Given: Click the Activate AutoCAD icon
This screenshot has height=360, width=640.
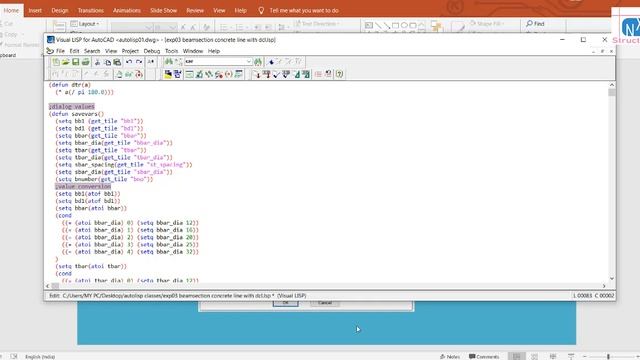Looking at the screenshot, I should click(x=168, y=74).
